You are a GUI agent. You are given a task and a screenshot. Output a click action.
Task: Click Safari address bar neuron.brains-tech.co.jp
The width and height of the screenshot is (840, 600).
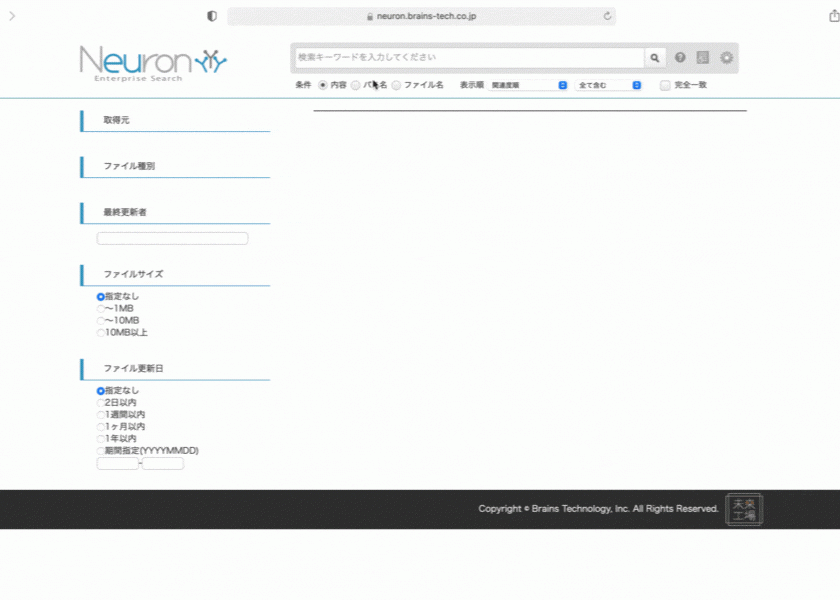(x=421, y=16)
